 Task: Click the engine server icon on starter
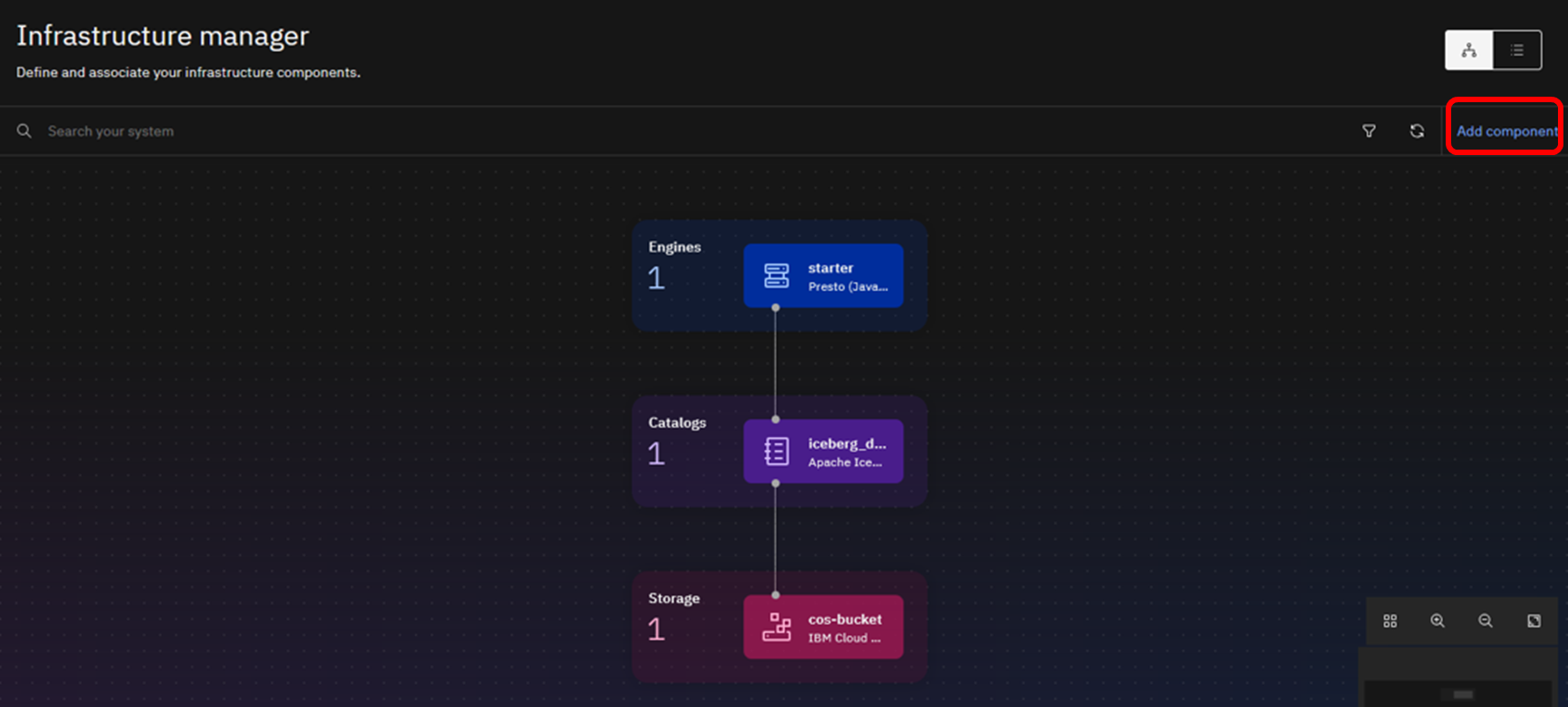click(776, 276)
